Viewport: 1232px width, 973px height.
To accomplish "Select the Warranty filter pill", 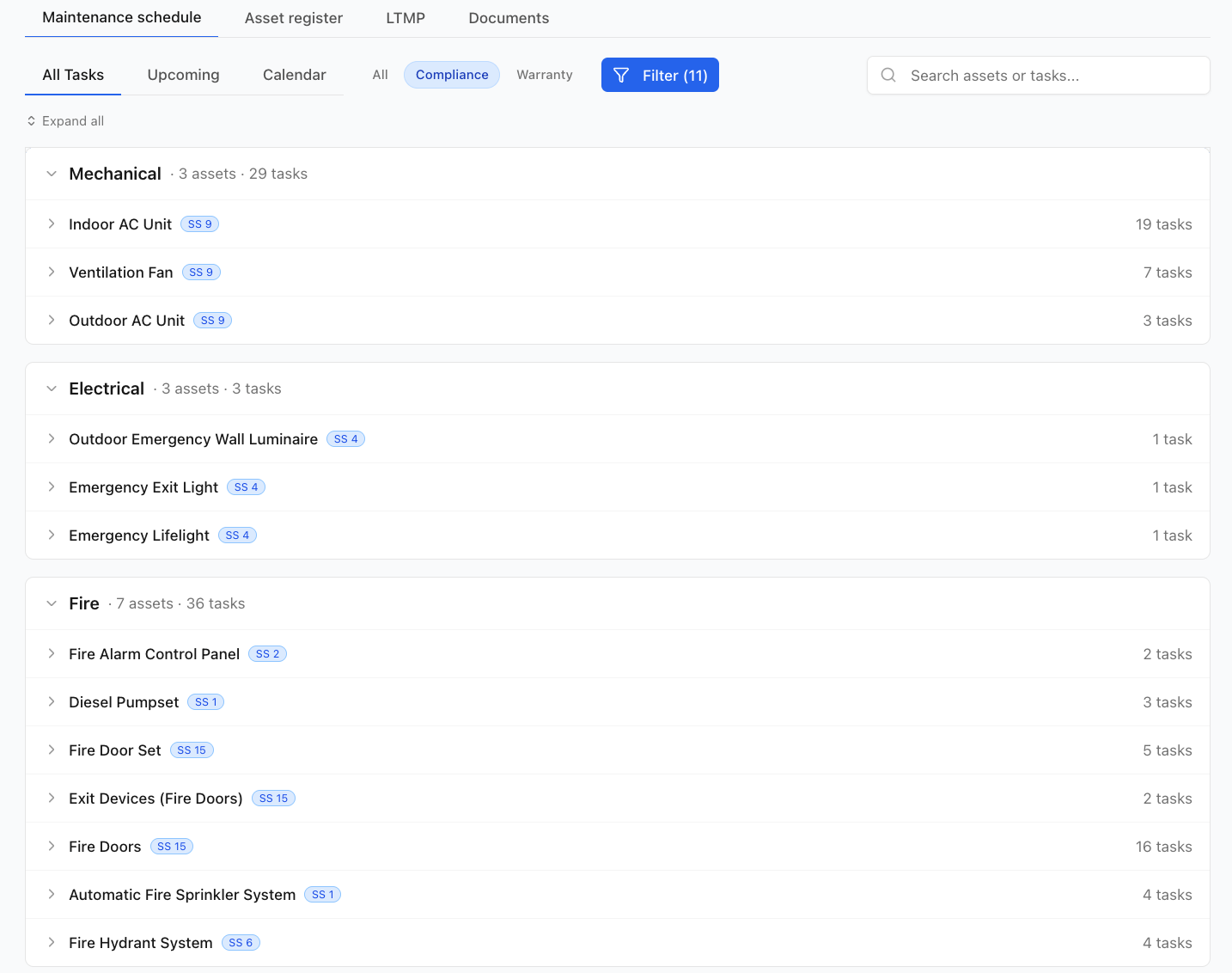I will [545, 75].
